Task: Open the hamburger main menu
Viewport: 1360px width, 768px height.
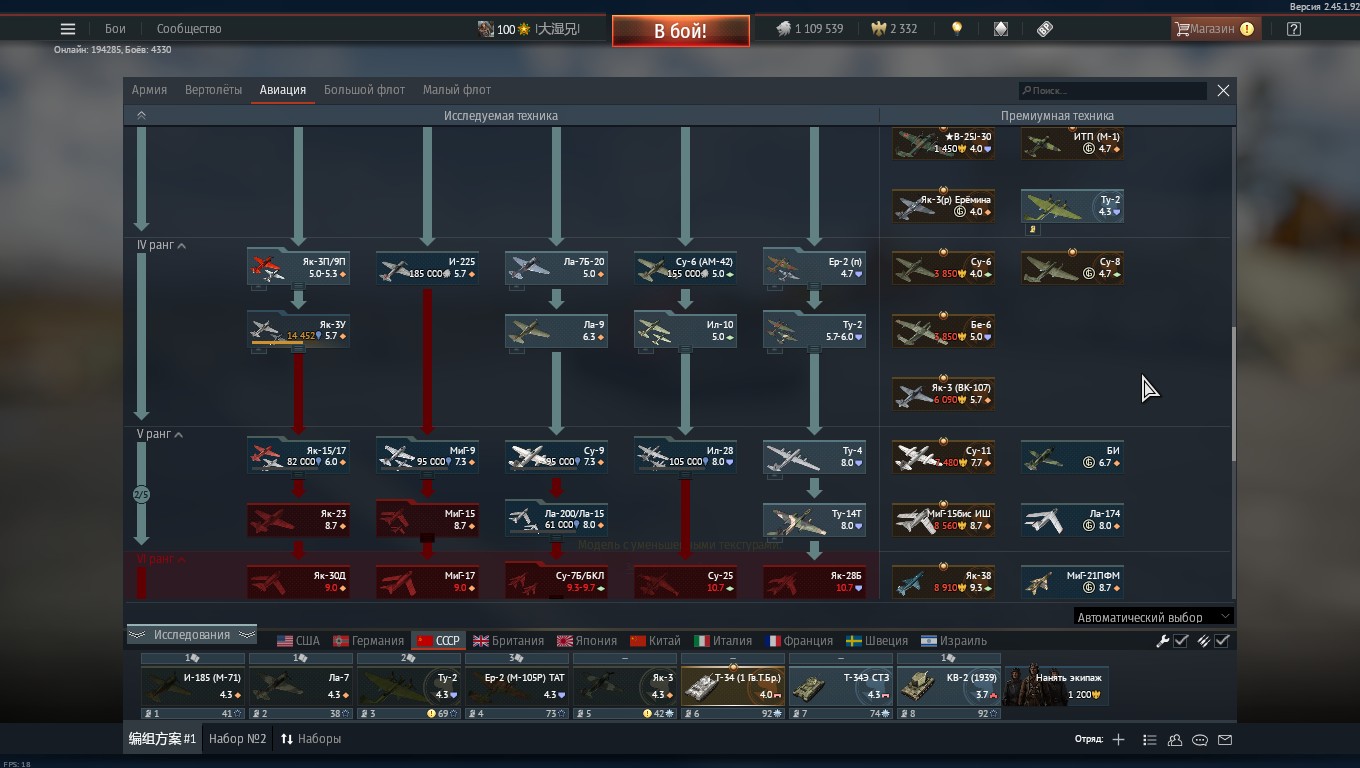Action: point(68,29)
